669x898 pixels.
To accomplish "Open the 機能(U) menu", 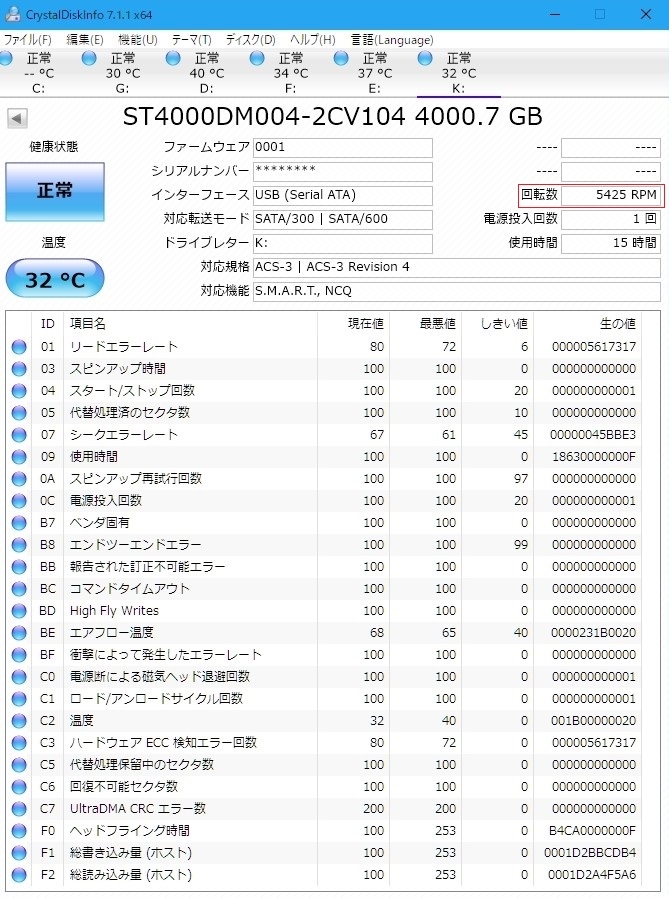I will coord(138,40).
